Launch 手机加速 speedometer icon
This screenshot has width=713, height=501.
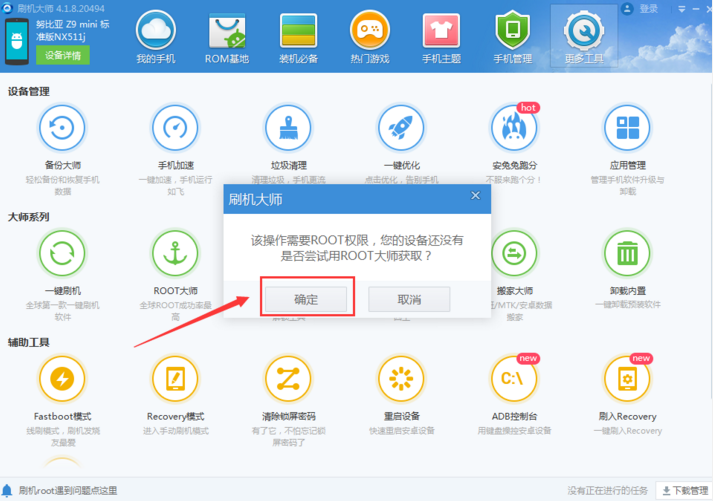(x=175, y=128)
